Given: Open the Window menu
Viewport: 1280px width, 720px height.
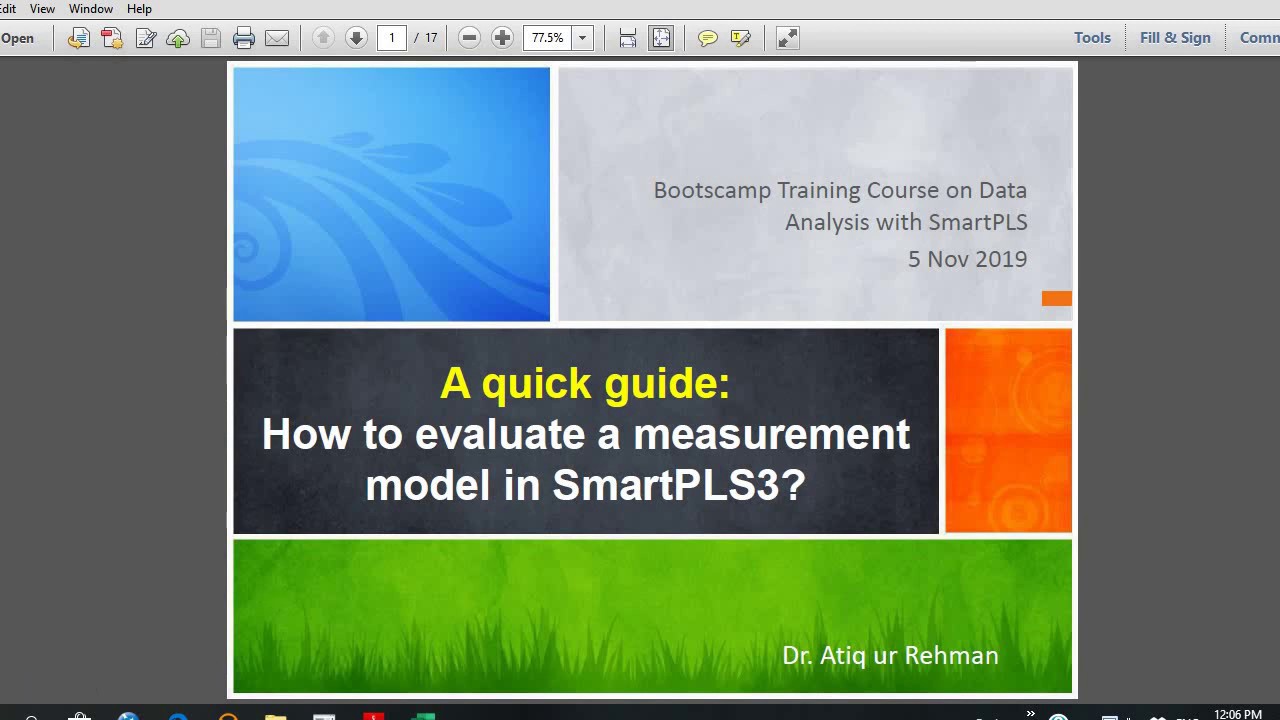Looking at the screenshot, I should 90,8.
